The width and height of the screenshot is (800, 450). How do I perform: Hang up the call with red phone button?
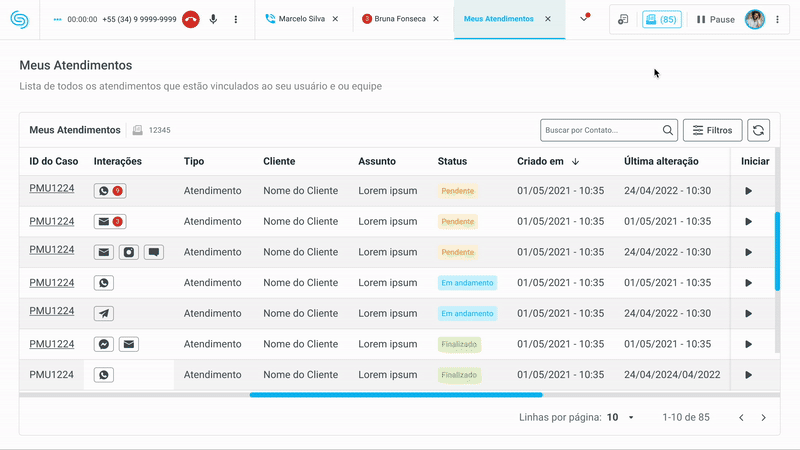point(191,19)
